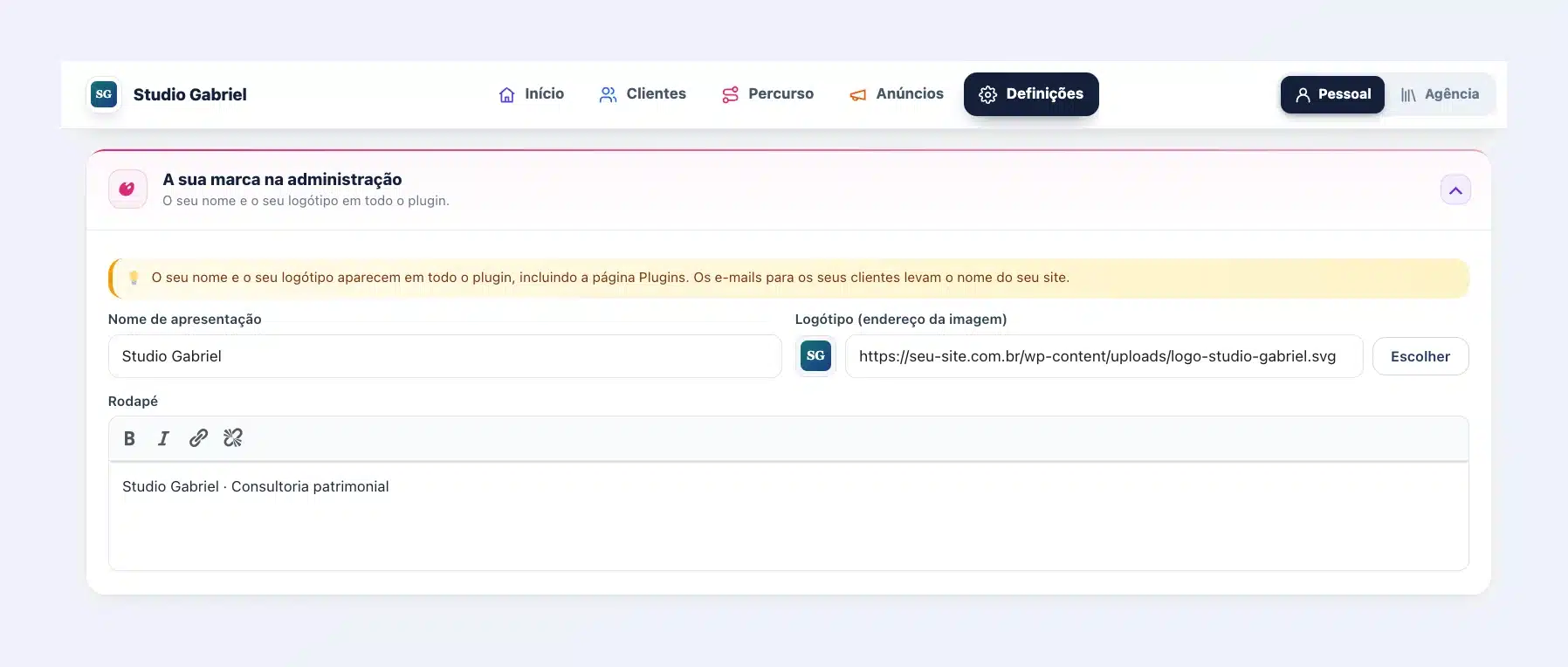
Task: Click the subtitle about name and logo in plugin
Action: (x=306, y=201)
